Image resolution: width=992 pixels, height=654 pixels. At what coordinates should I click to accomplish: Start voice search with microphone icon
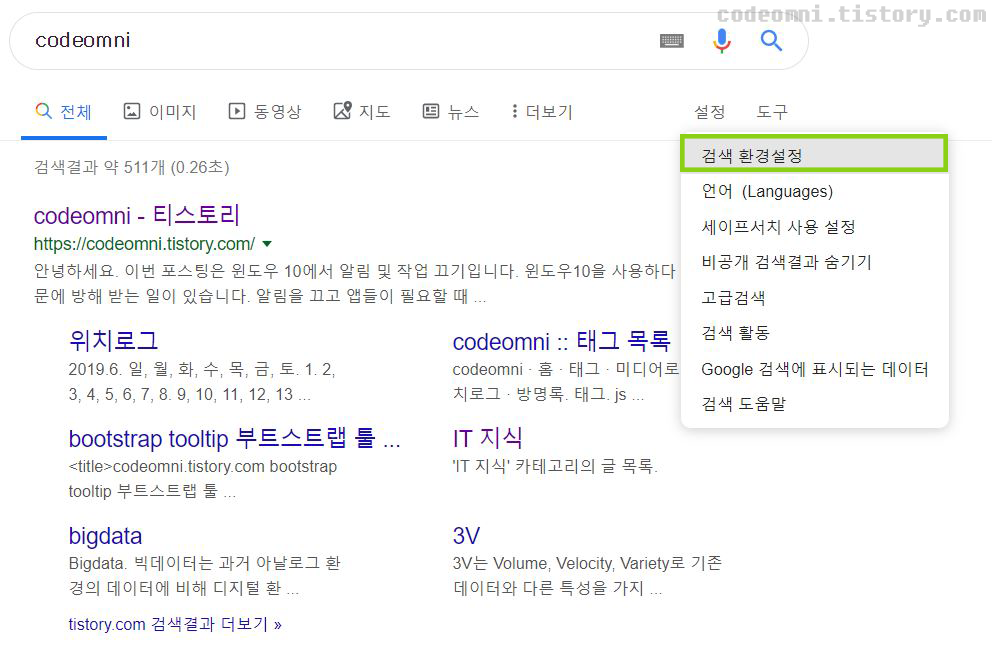pos(721,40)
